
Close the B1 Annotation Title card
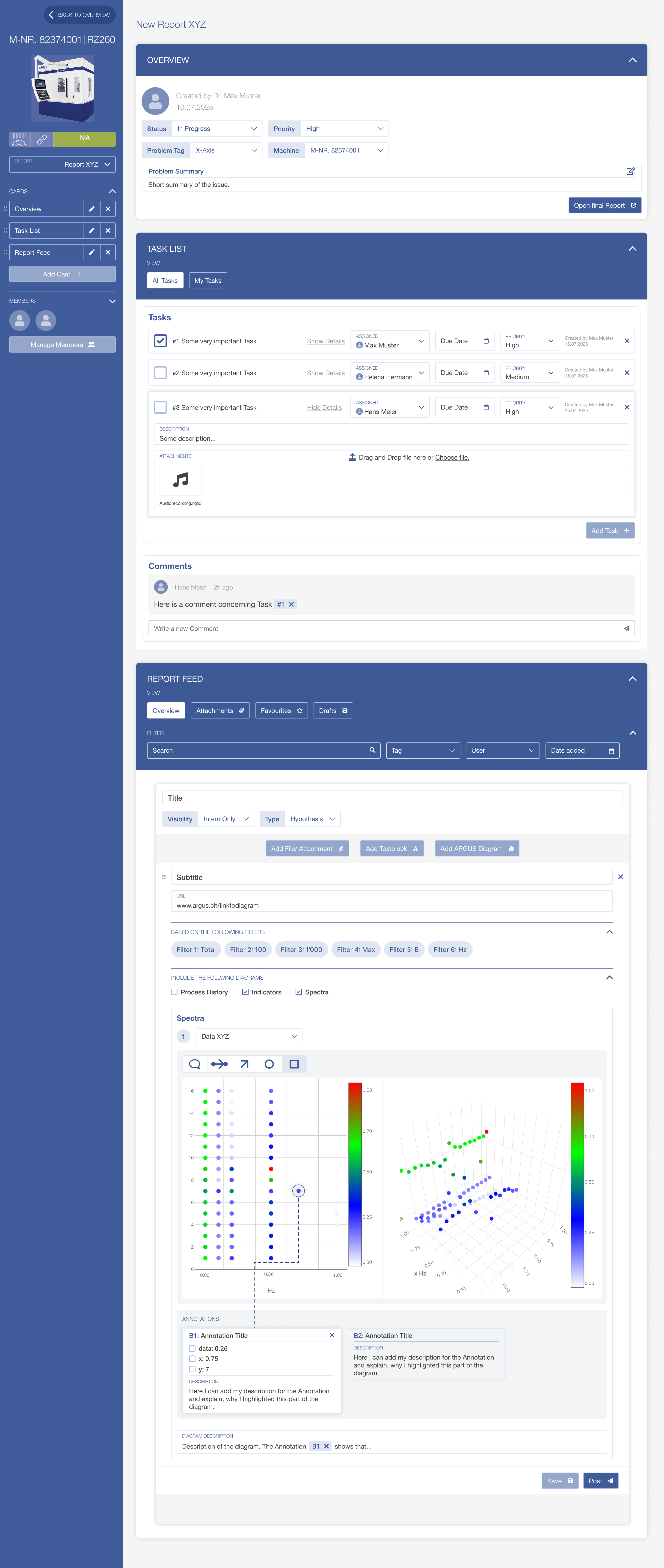[x=332, y=1335]
